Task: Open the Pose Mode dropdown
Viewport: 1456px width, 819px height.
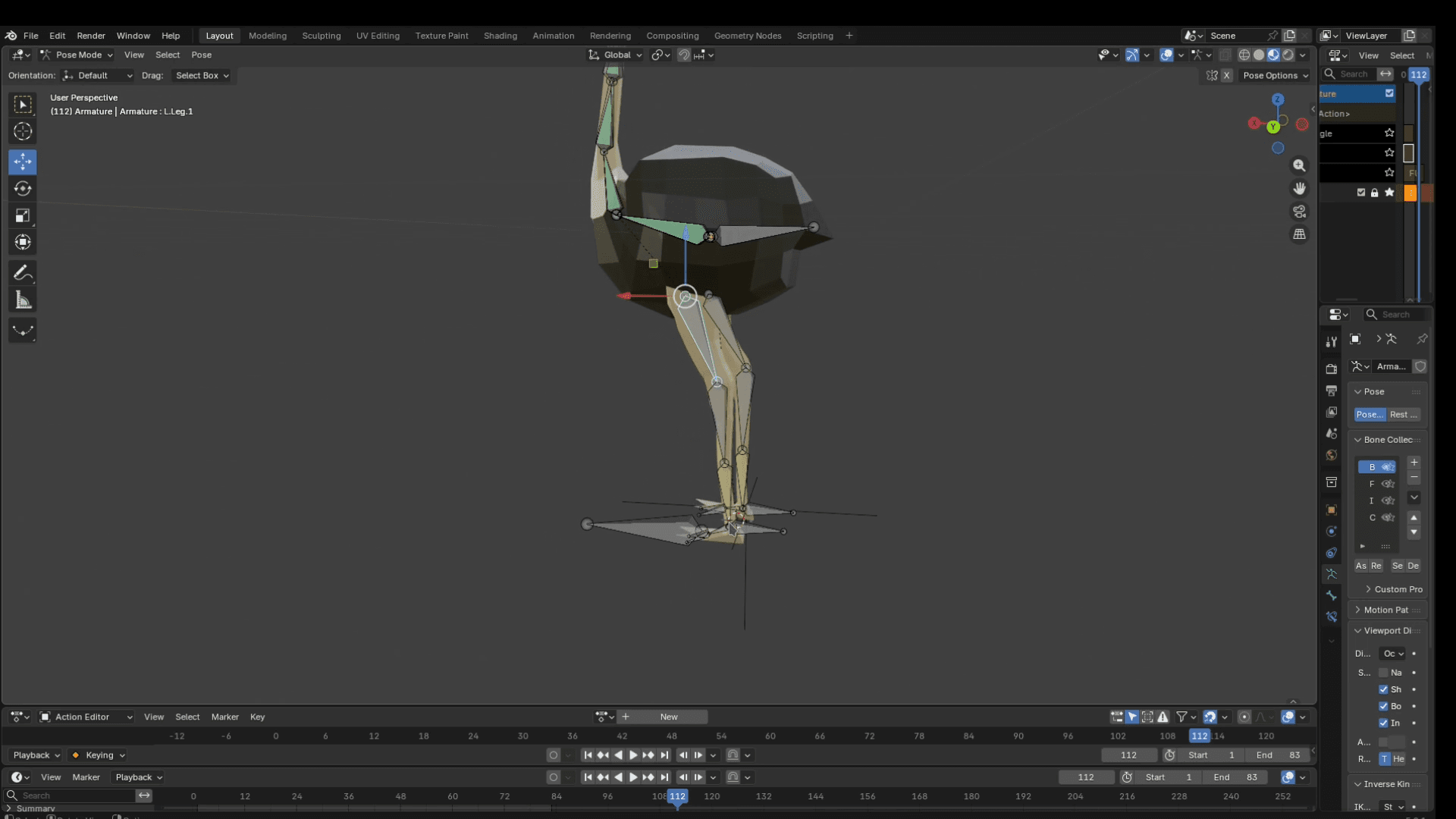Action: (x=77, y=55)
